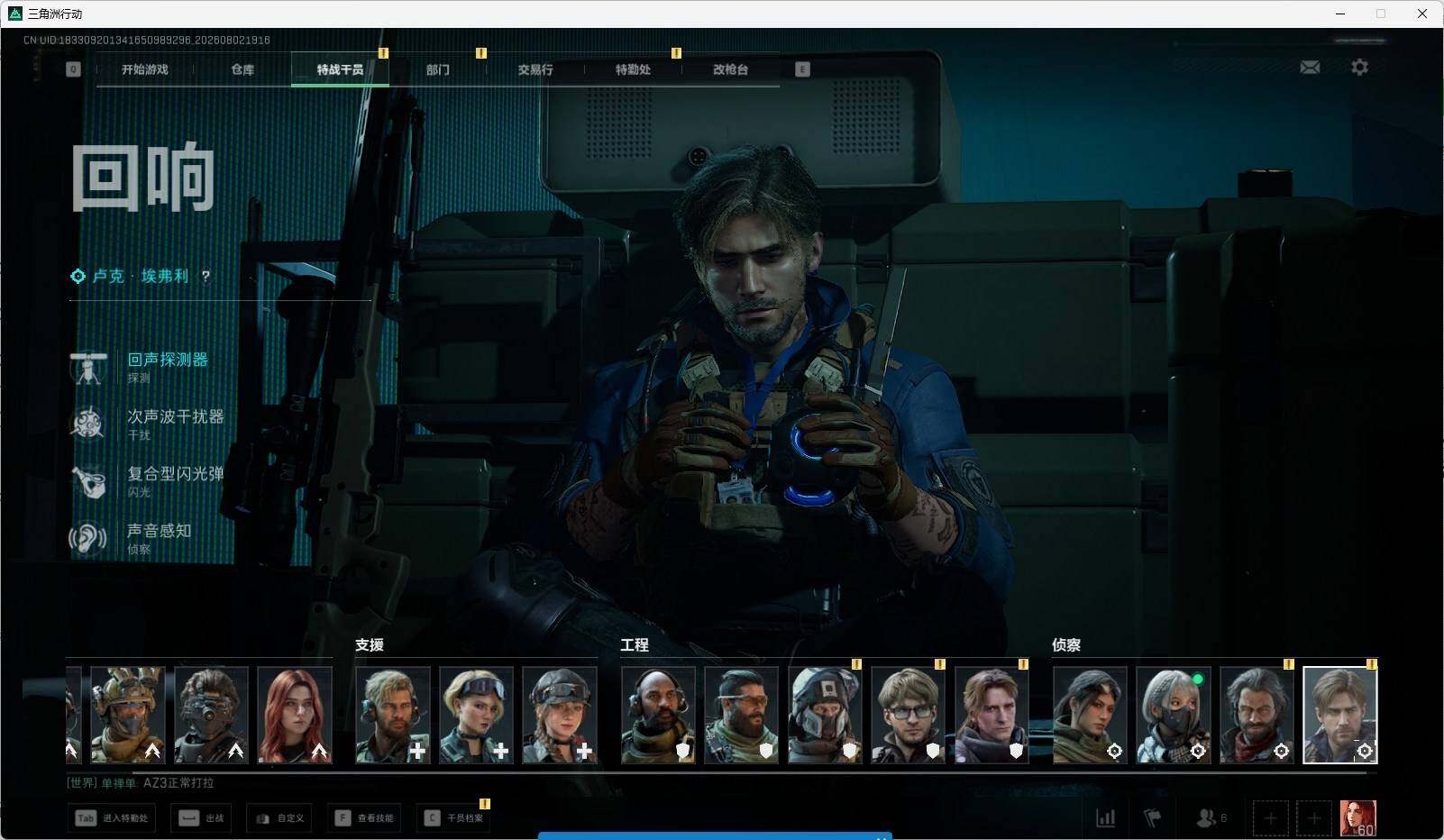Screen dimensions: 1444x840
Task: Close the 三角洲行动 game window
Action: coord(1422,14)
